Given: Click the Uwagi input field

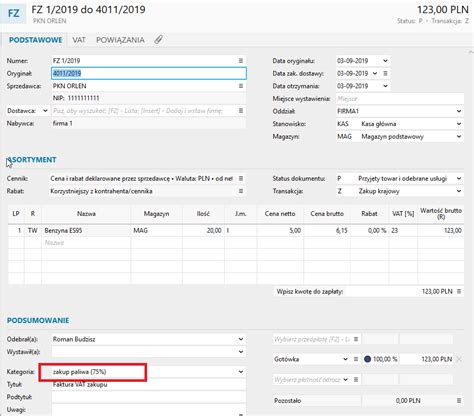Looking at the screenshot, I should click(x=149, y=410).
